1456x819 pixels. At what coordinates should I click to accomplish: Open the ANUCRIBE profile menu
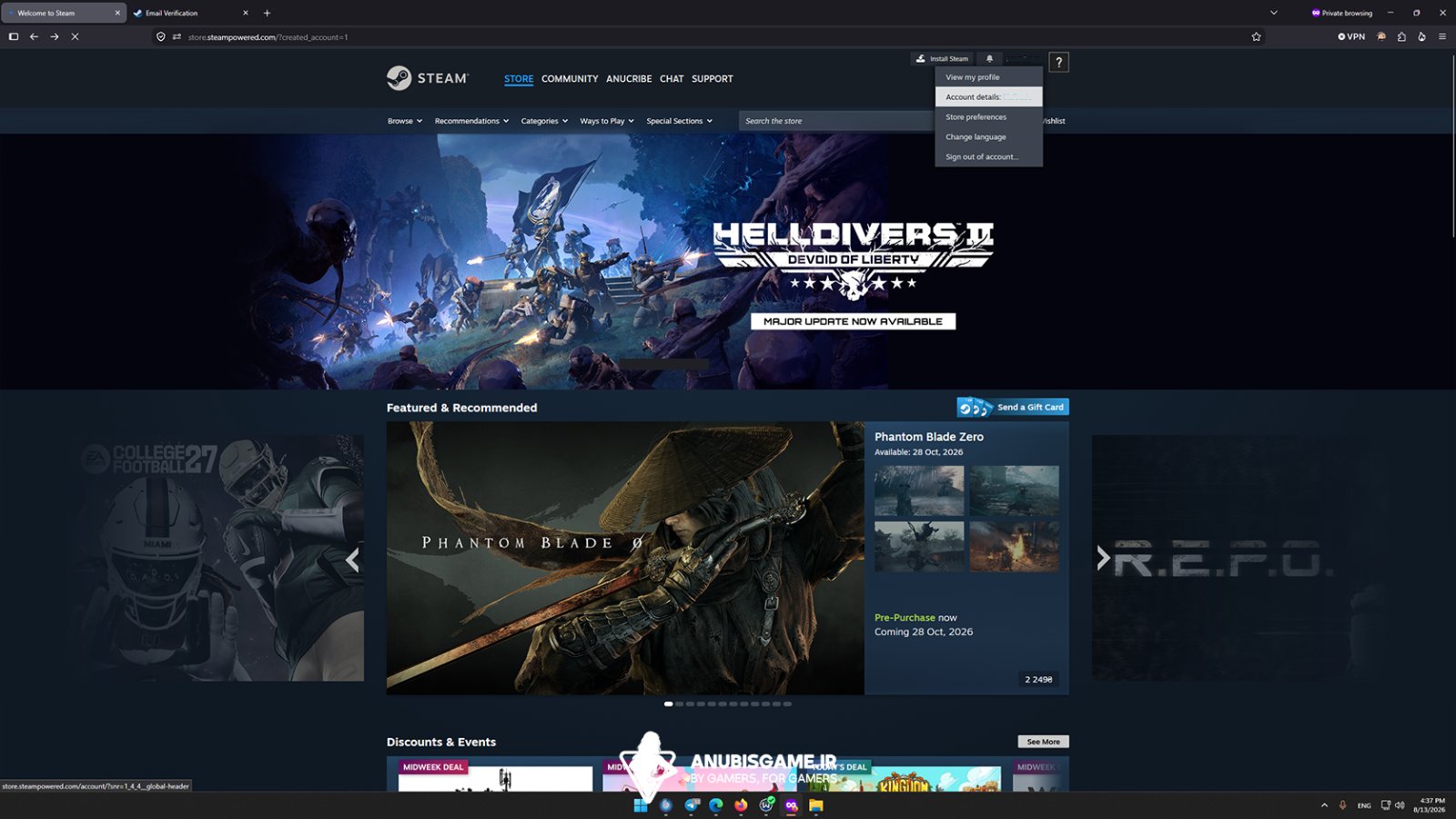(629, 79)
